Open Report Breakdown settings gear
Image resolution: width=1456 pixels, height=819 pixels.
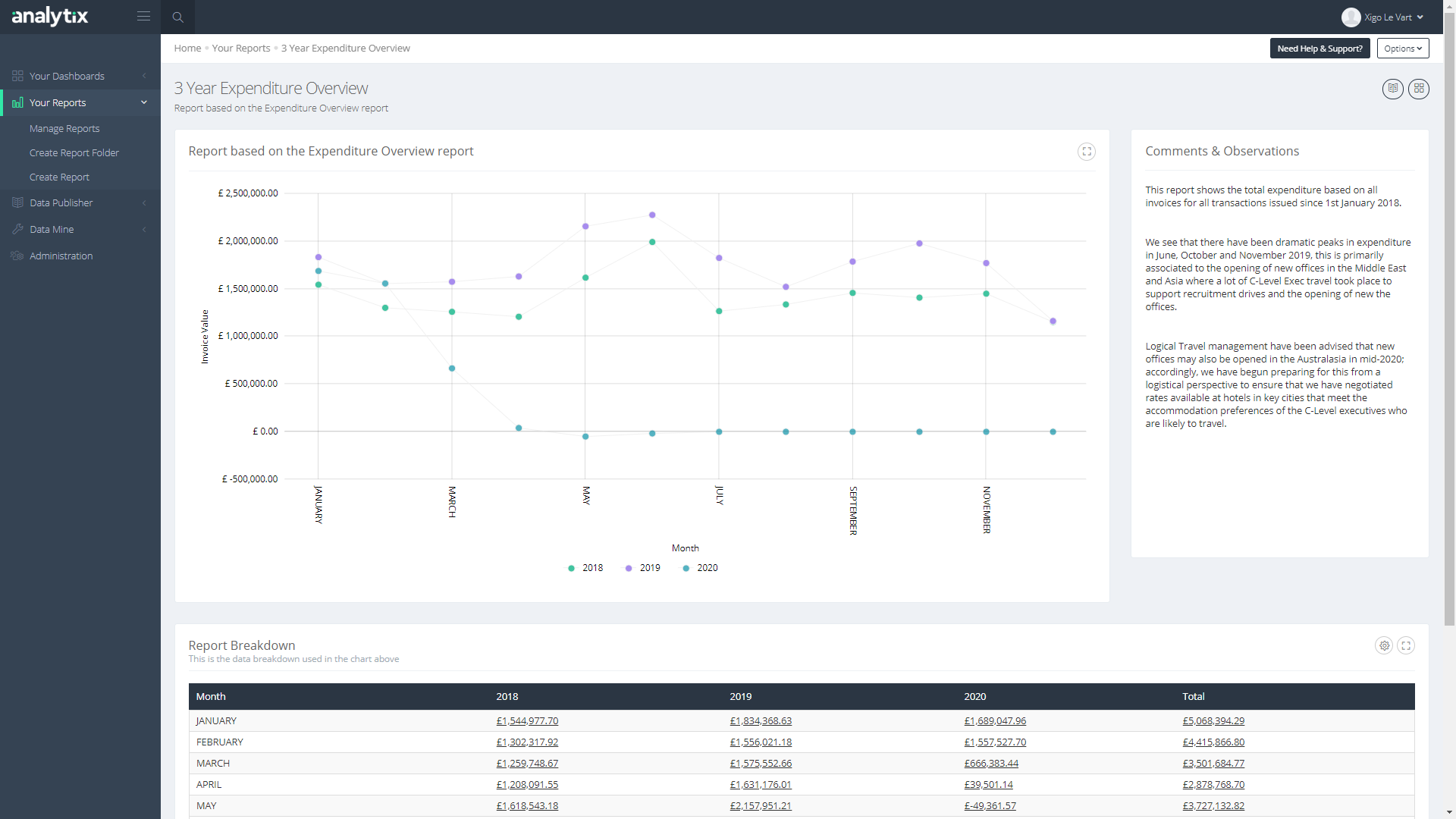1385,645
